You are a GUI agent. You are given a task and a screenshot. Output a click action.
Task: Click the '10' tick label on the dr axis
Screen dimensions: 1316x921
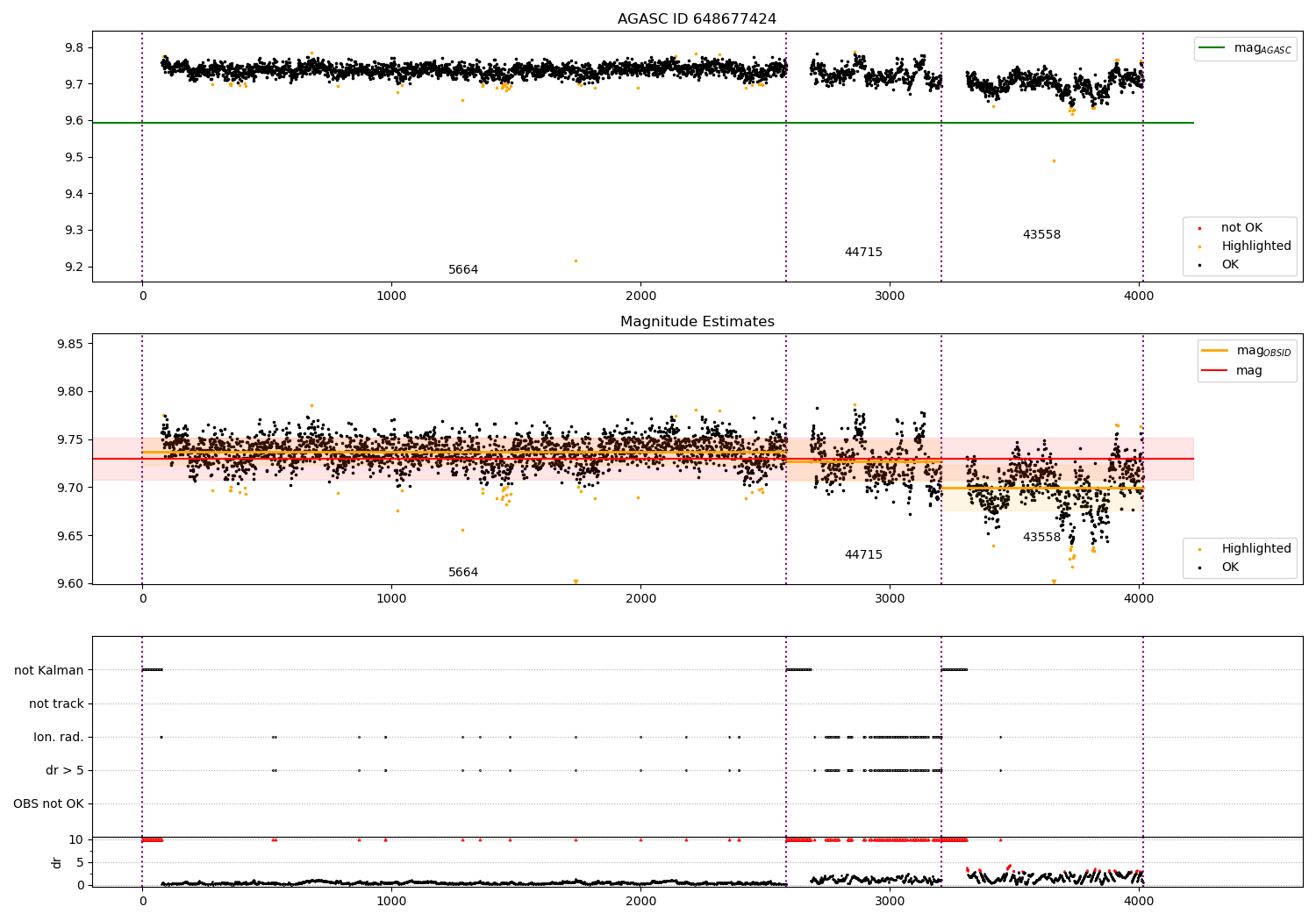tap(76, 840)
